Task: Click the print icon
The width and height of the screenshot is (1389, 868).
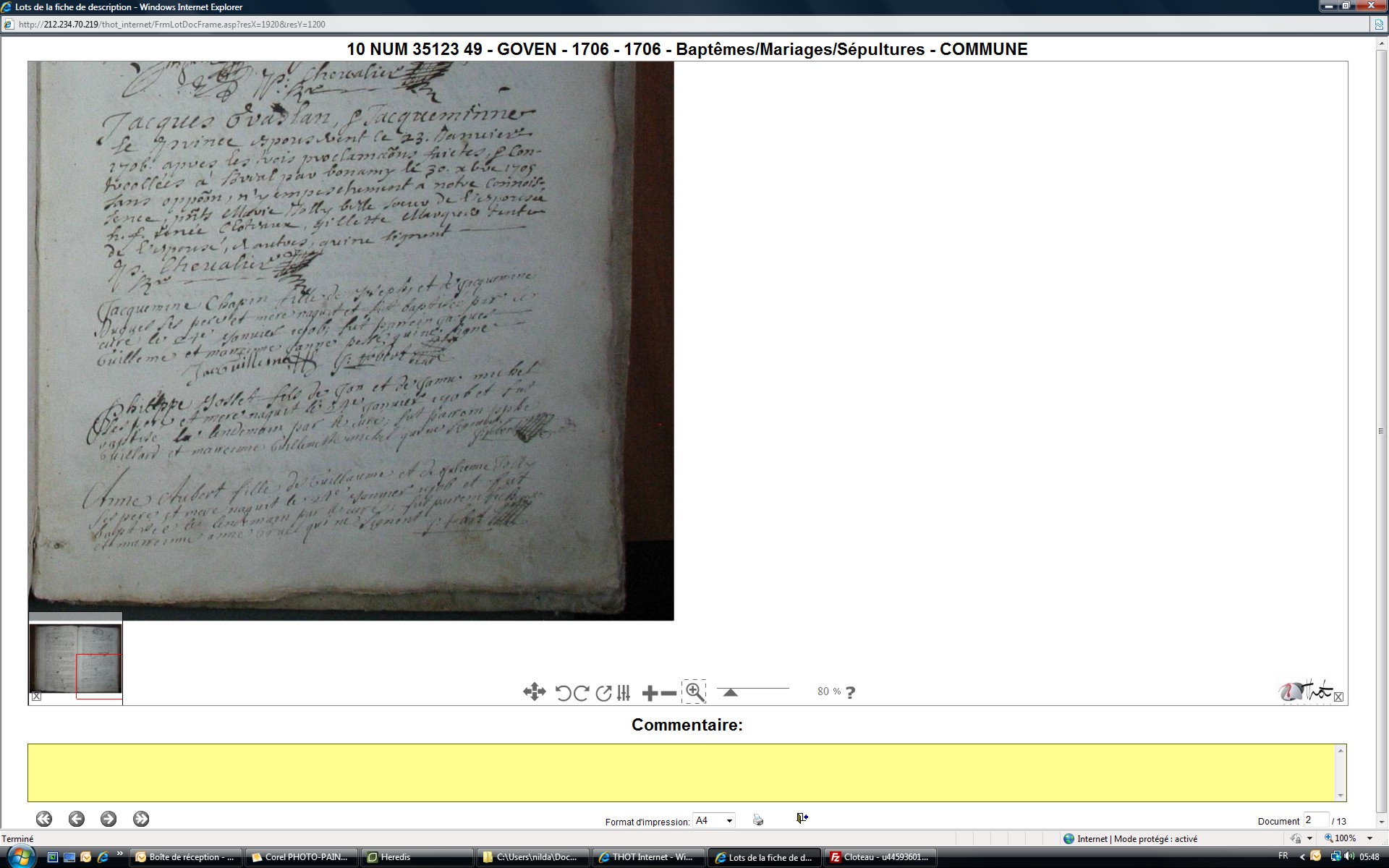Action: click(758, 820)
